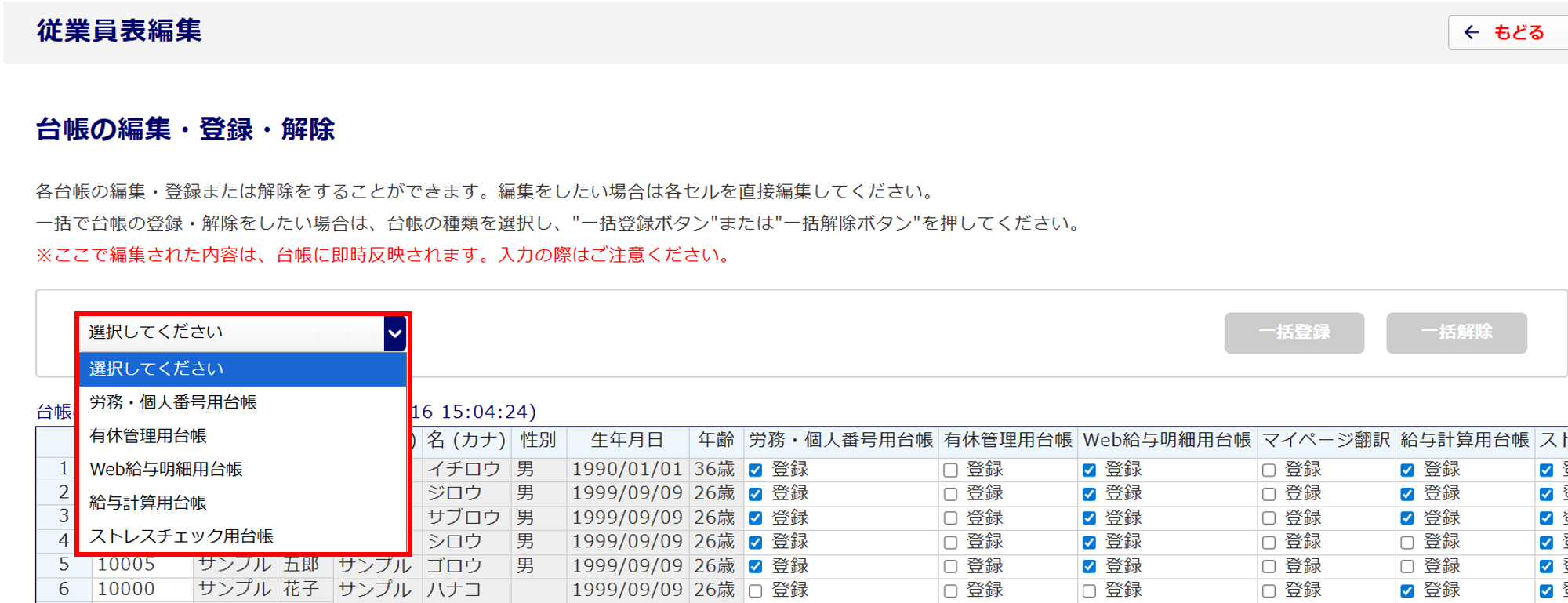Image resolution: width=1568 pixels, height=603 pixels.
Task: Enable 有休管理用台帳 registration for row 2
Action: [950, 495]
